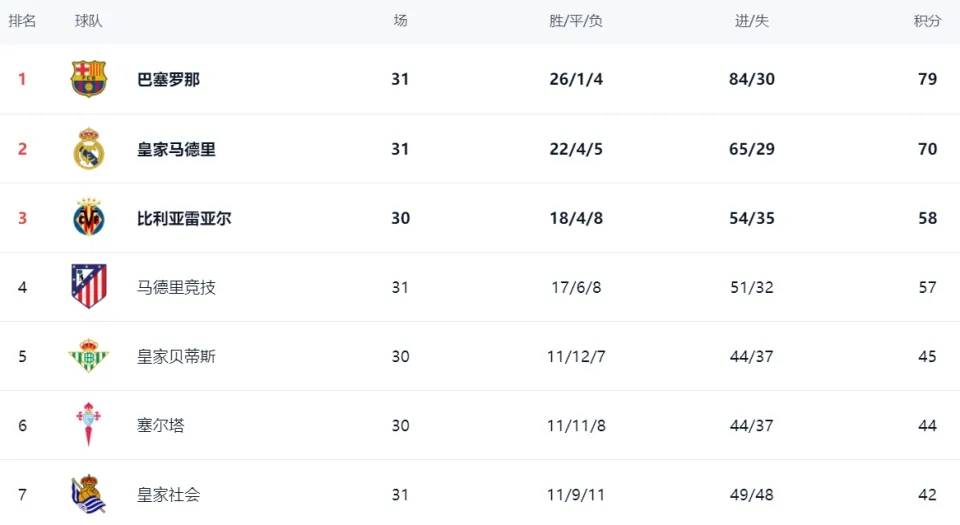Select the 皇家贝蒂斯 team name
Viewport: 960px width, 525px height.
[176, 356]
